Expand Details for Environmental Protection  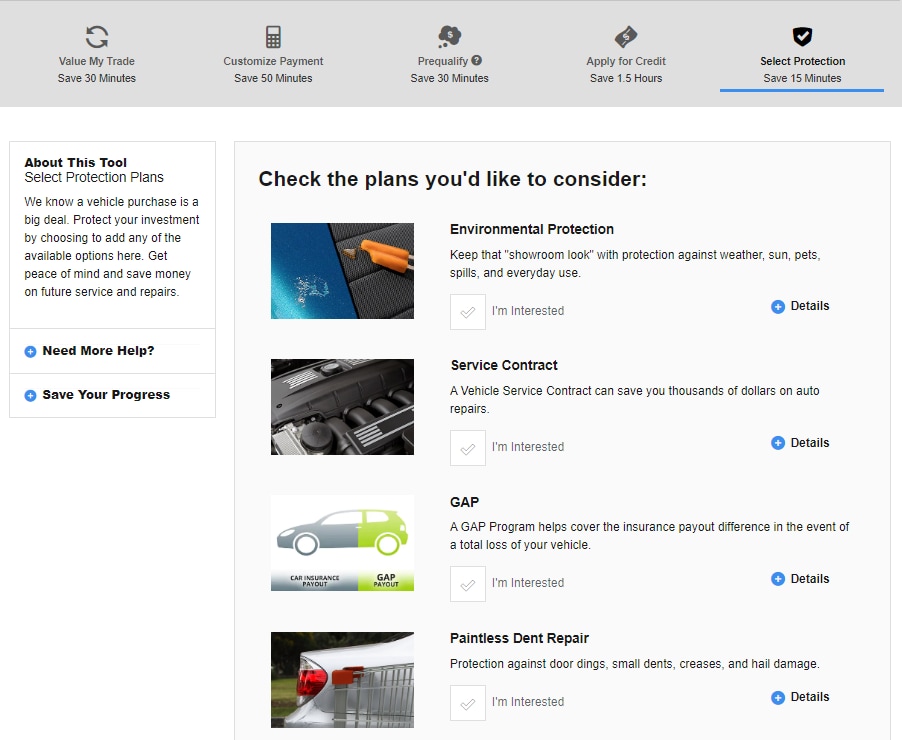point(800,306)
